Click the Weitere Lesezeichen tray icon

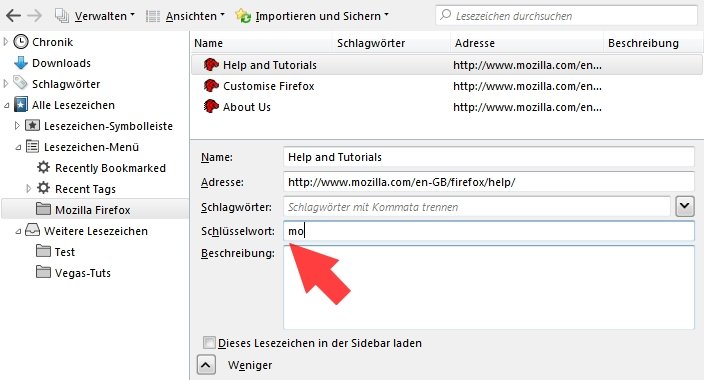point(32,230)
